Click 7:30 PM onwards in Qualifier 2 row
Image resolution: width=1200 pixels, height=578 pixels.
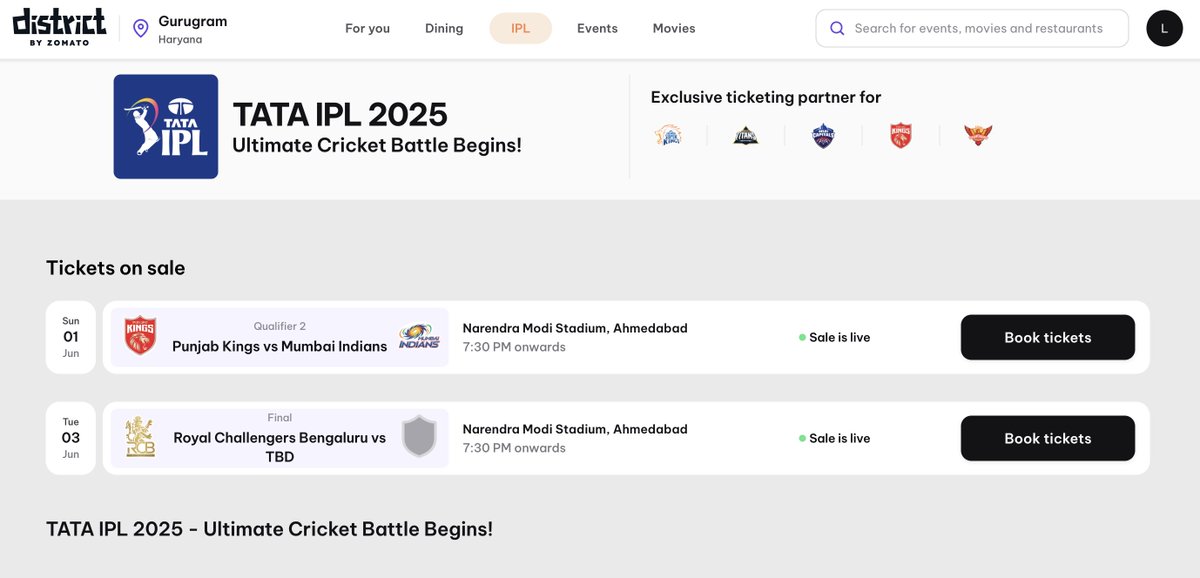tap(514, 347)
